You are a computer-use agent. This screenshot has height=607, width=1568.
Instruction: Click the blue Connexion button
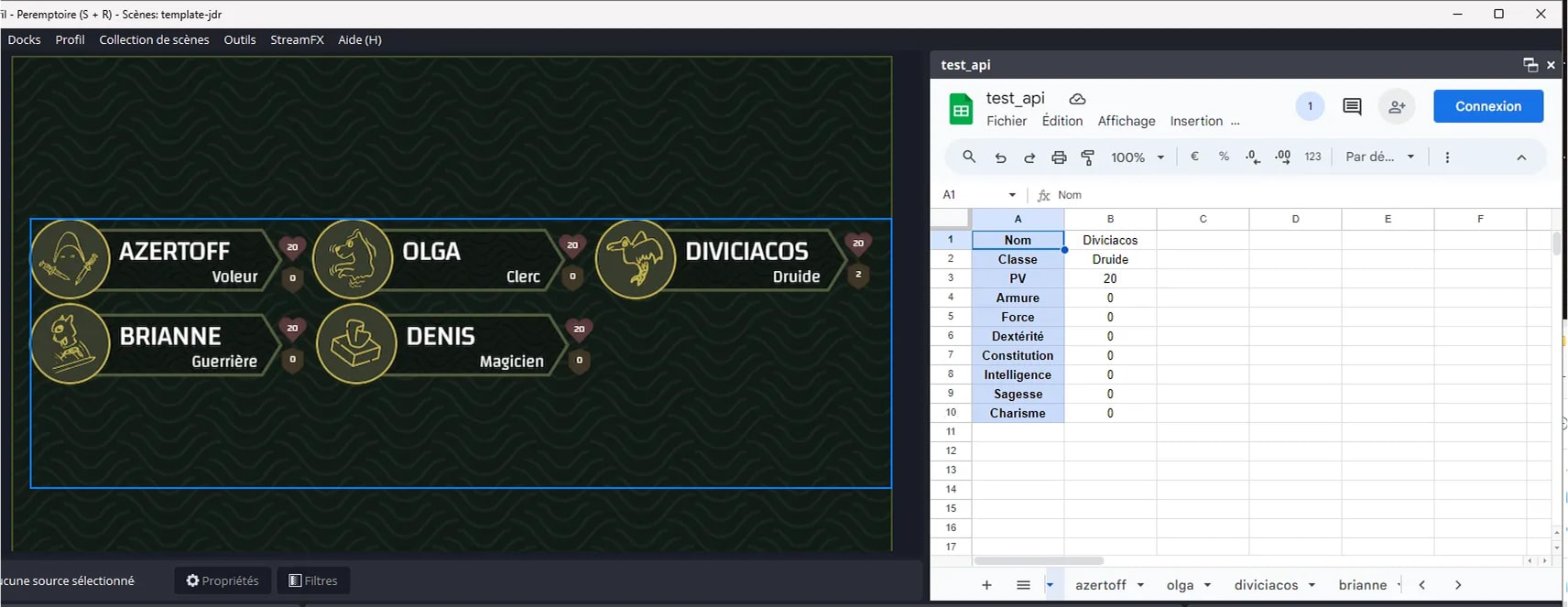pos(1487,106)
